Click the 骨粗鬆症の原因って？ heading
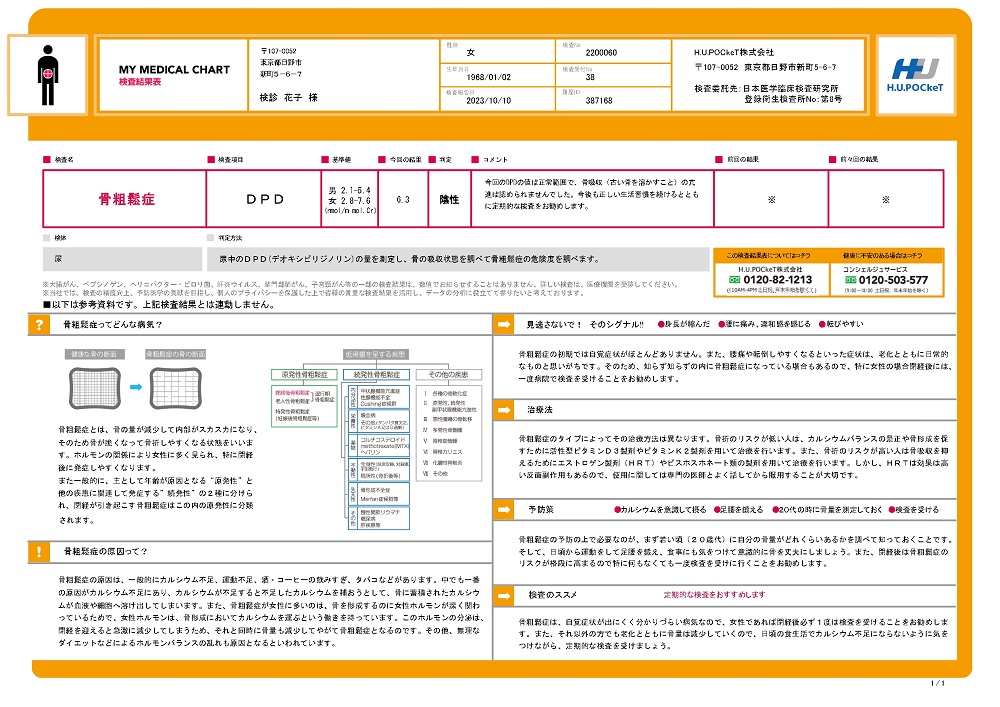The height and width of the screenshot is (707, 1000). coord(105,551)
